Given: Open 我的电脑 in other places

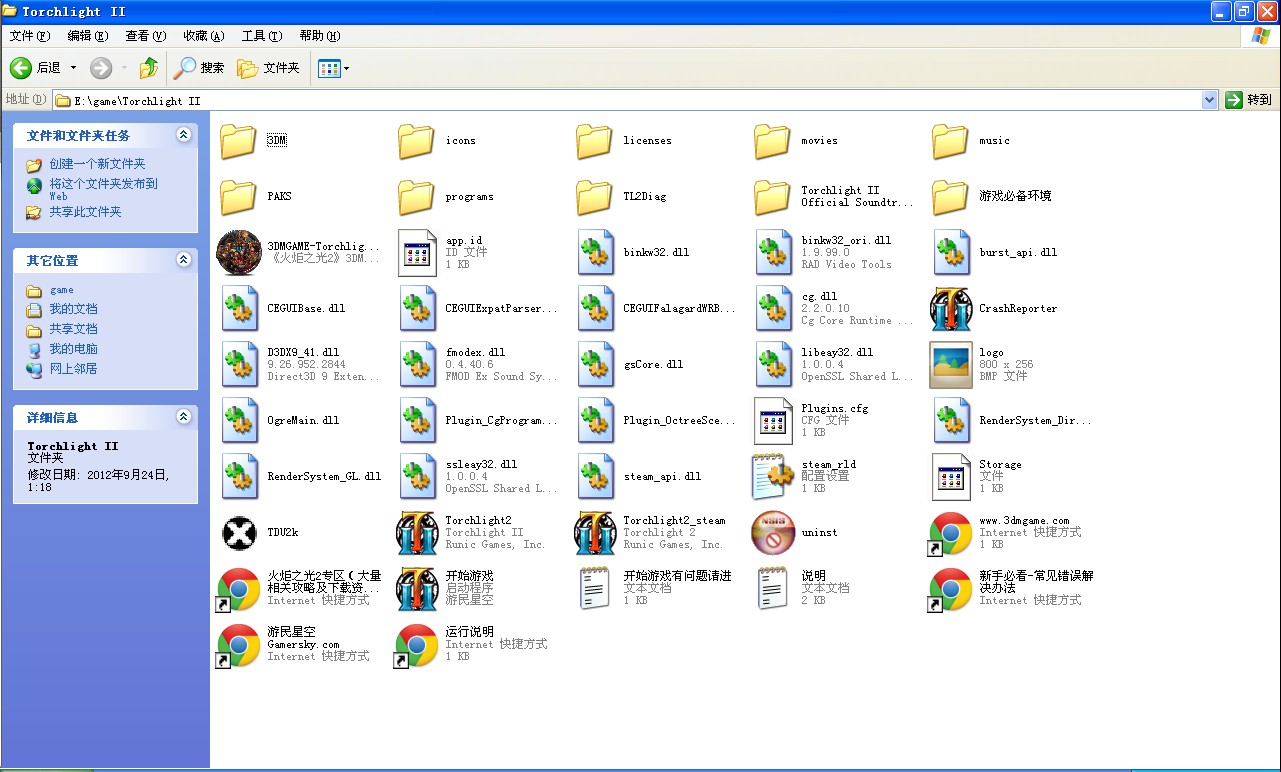Looking at the screenshot, I should (x=73, y=349).
